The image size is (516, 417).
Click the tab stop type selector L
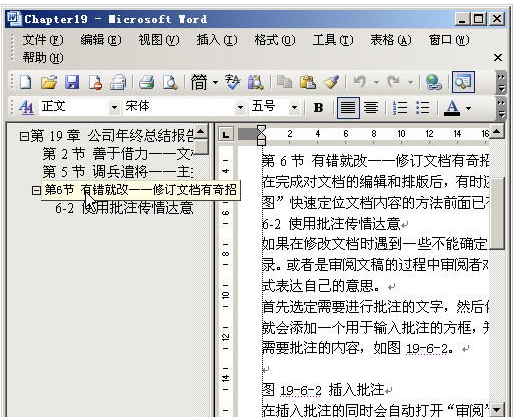pyautogui.click(x=226, y=135)
